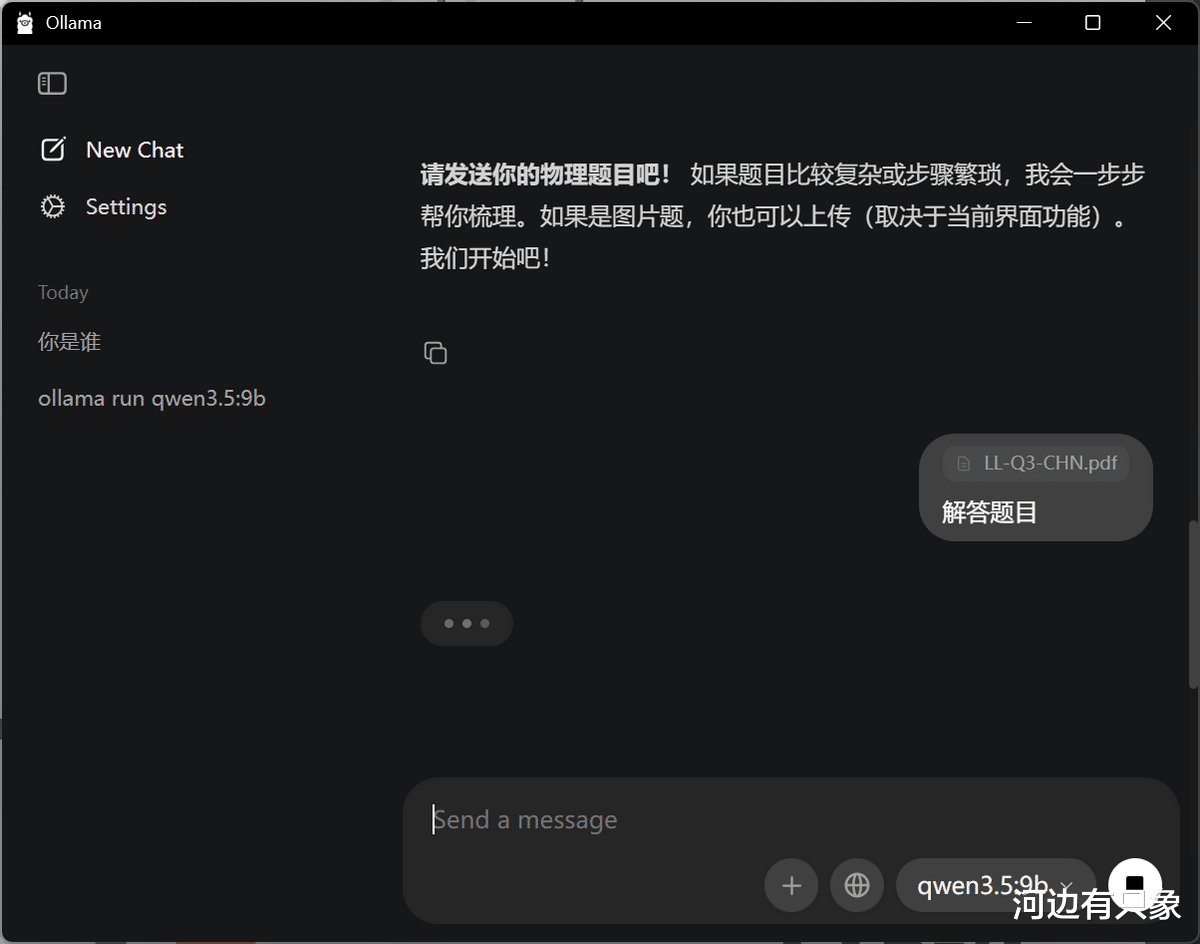
Task: Open the qwen3.5:9b model selector dropdown
Action: (996, 885)
